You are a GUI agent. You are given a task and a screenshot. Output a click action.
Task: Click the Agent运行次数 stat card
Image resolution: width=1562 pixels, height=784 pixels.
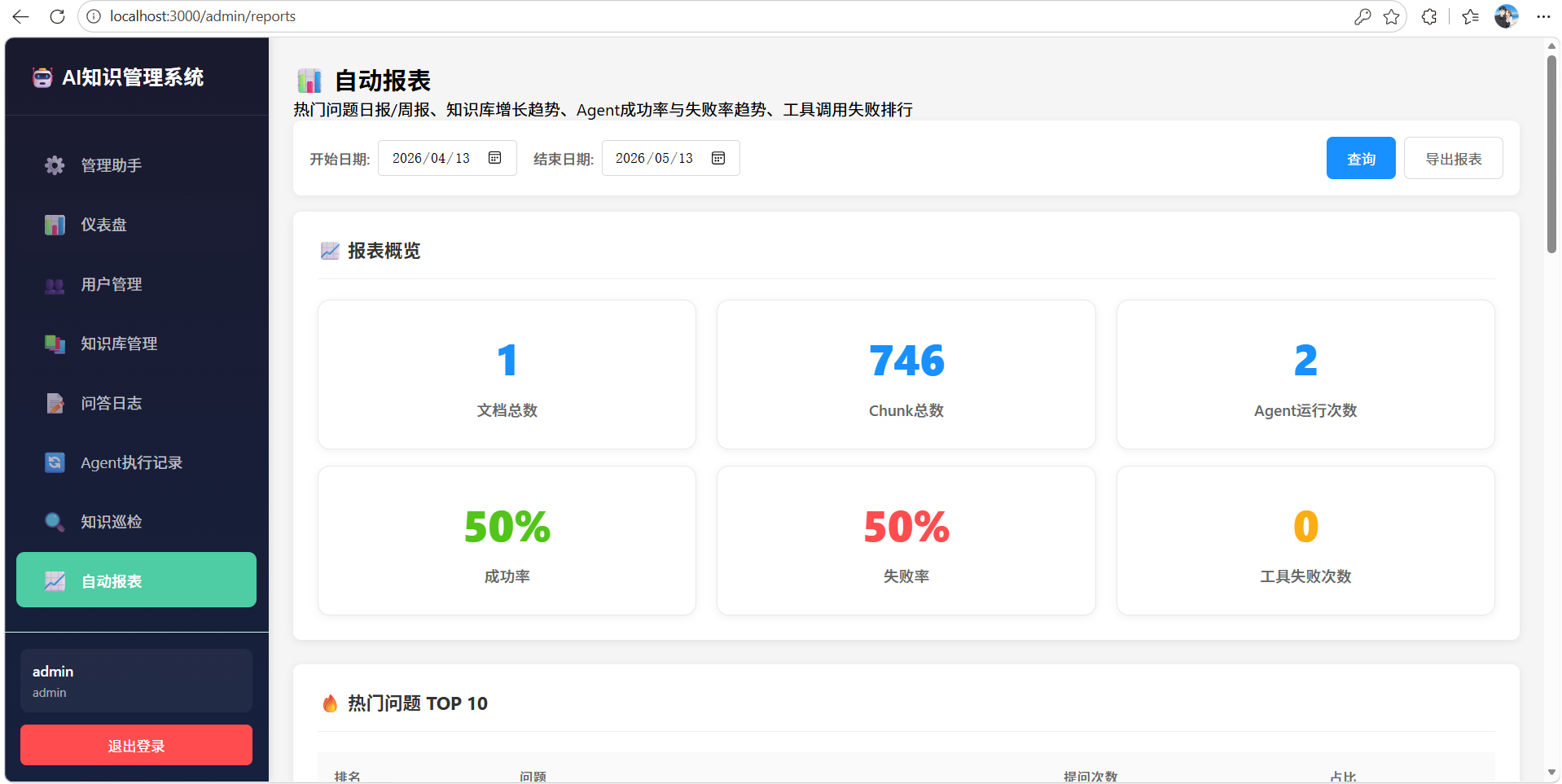tap(1305, 374)
